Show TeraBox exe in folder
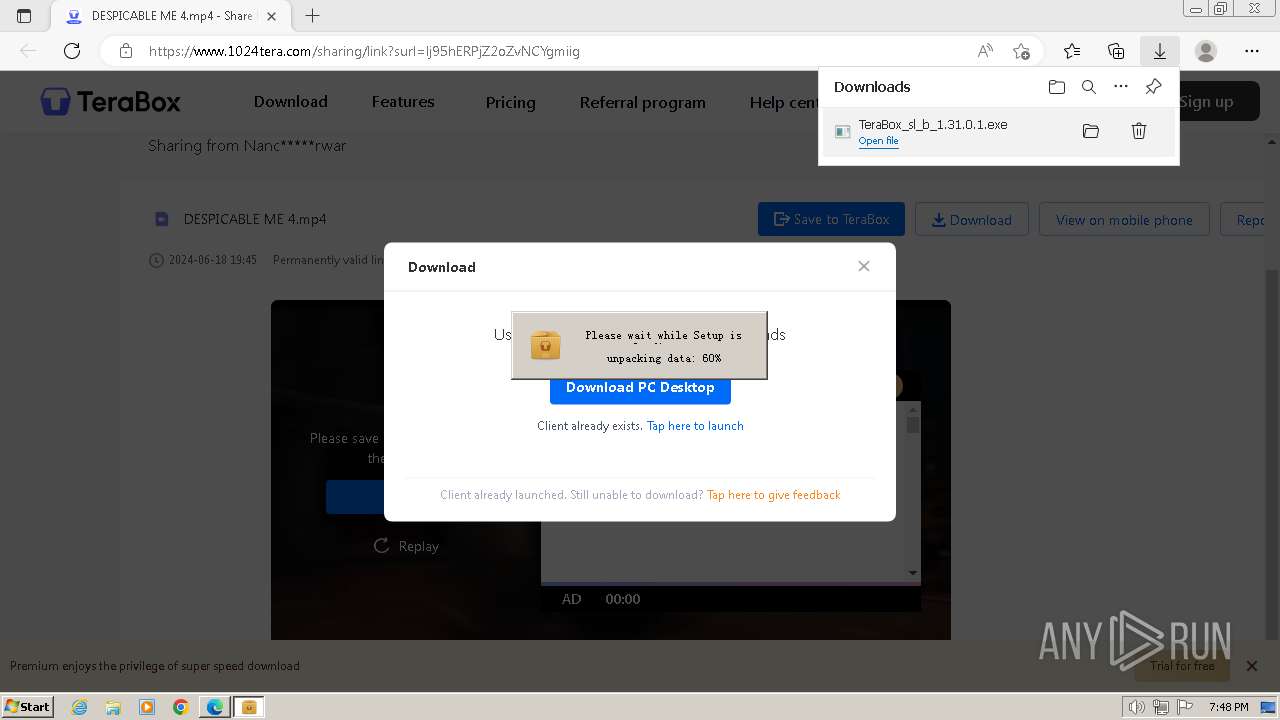Screen dimensions: 1280x720 [1091, 131]
